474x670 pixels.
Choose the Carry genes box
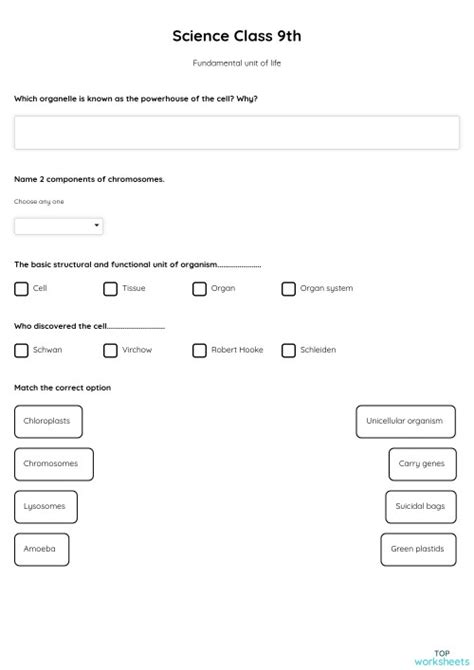(422, 464)
